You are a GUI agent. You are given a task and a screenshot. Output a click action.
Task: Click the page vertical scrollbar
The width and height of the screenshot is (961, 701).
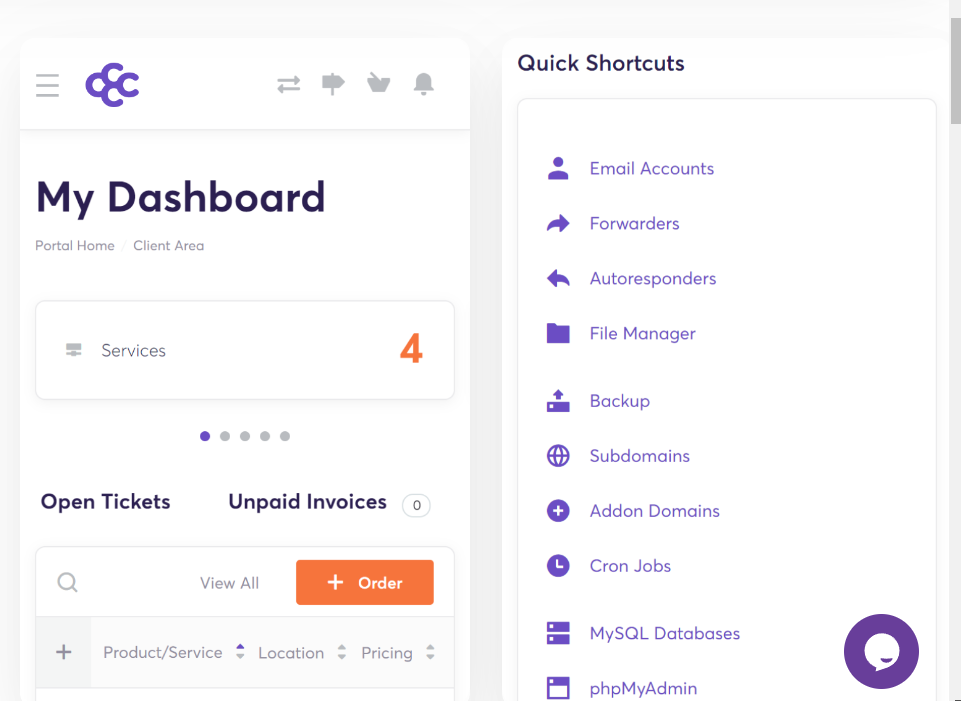coord(955,70)
